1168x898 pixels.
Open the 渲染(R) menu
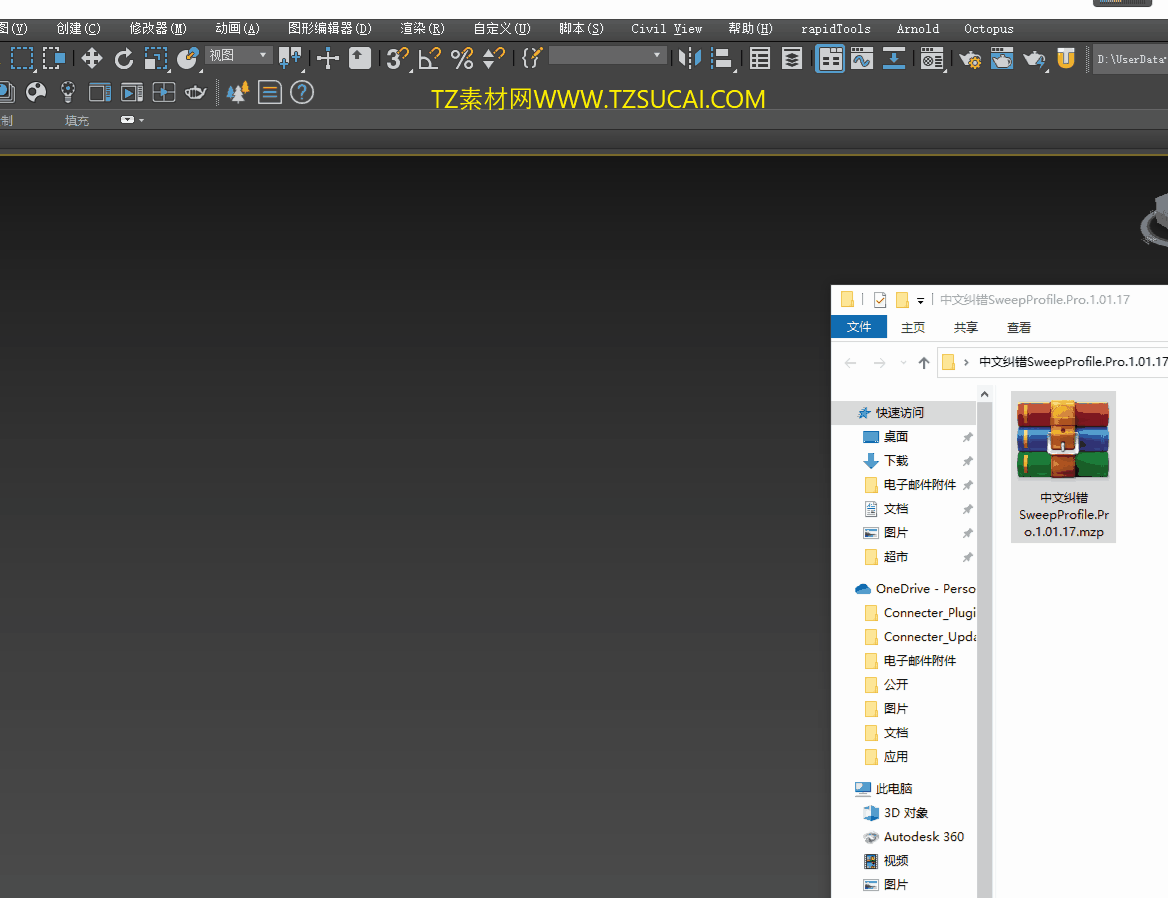(x=422, y=29)
